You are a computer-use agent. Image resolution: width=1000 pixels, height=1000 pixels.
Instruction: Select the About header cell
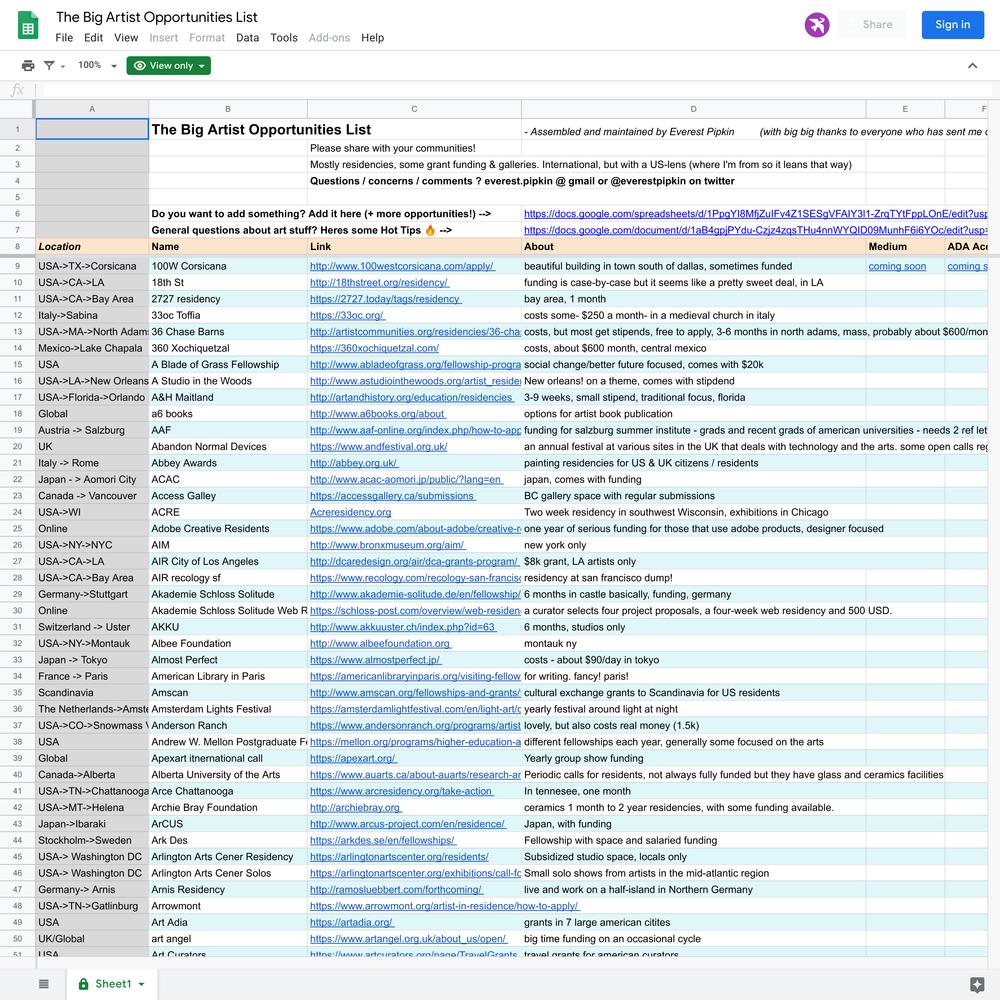click(x=693, y=246)
